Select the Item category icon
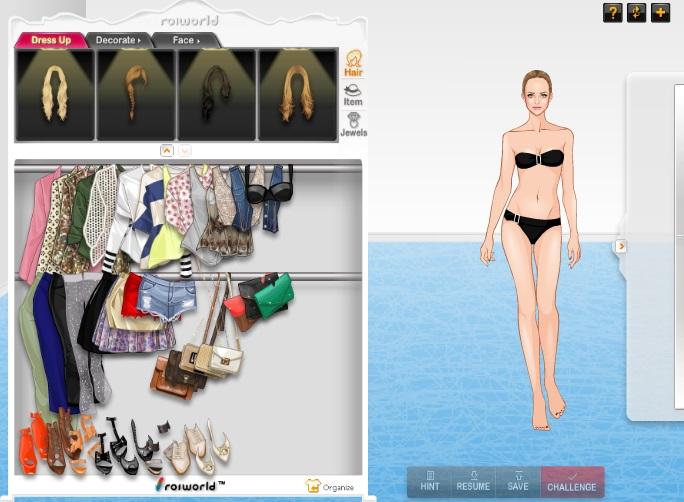This screenshot has width=684, height=502. point(353,94)
